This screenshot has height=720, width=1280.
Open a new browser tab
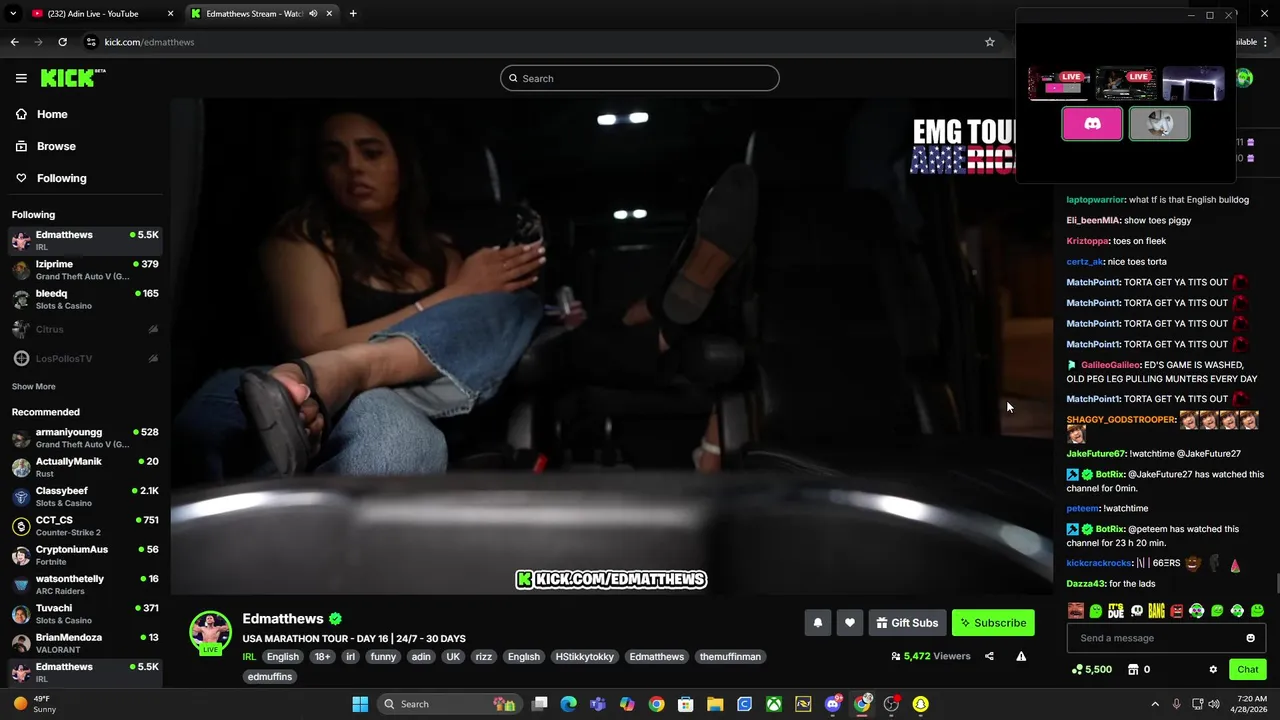tap(353, 14)
